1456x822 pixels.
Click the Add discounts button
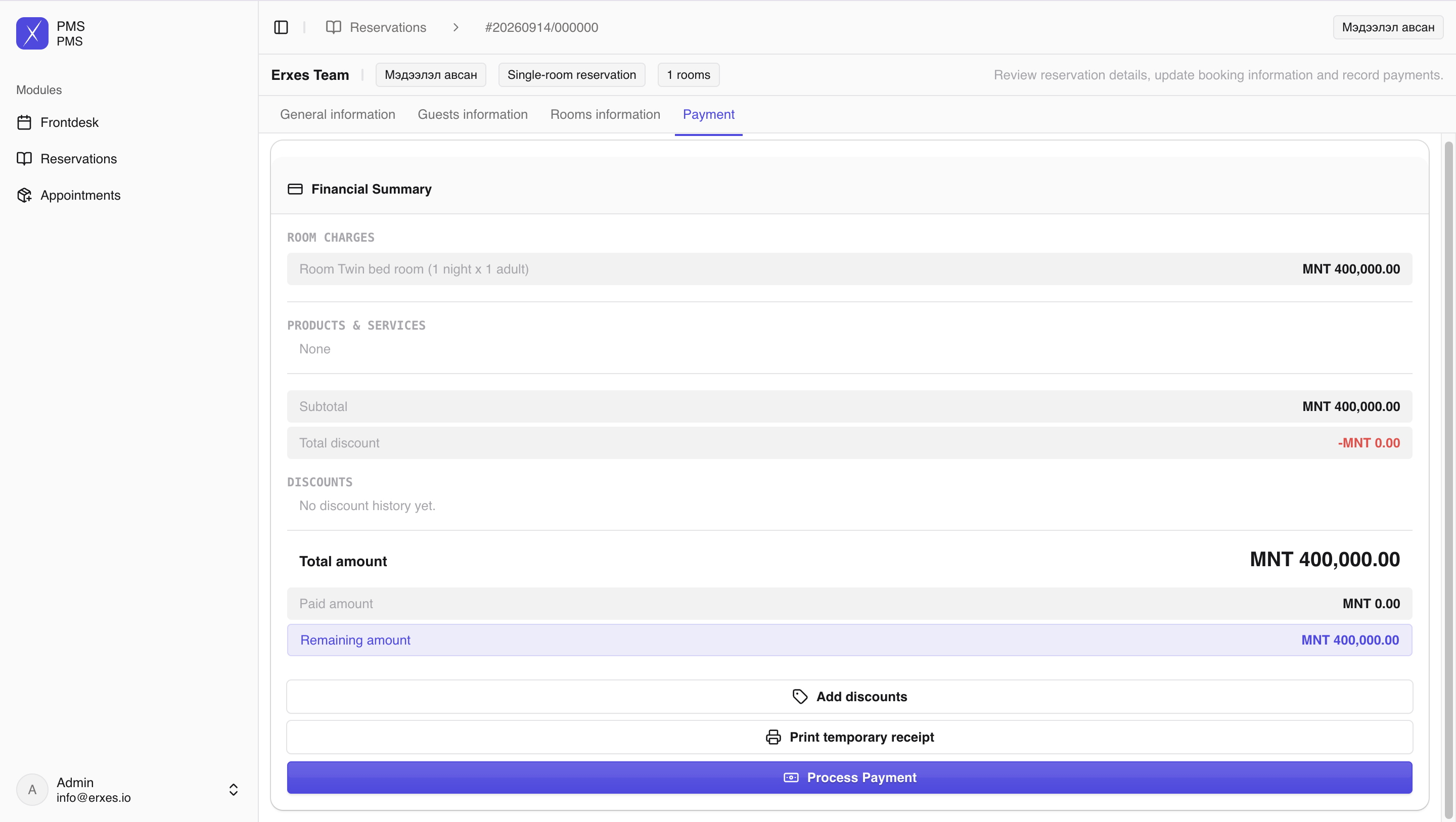(x=849, y=697)
